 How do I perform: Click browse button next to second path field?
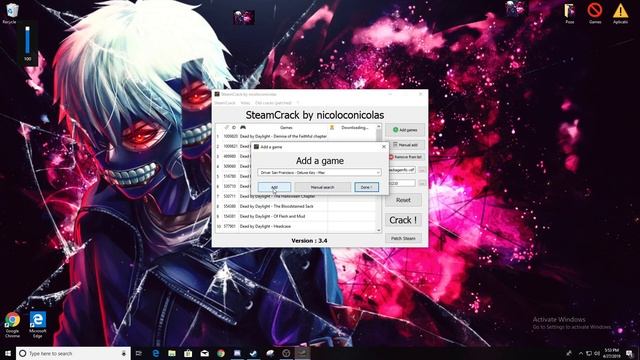point(422,183)
